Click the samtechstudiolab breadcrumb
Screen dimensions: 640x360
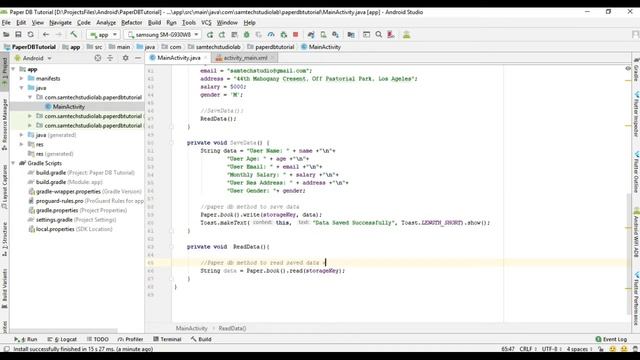click(x=214, y=47)
